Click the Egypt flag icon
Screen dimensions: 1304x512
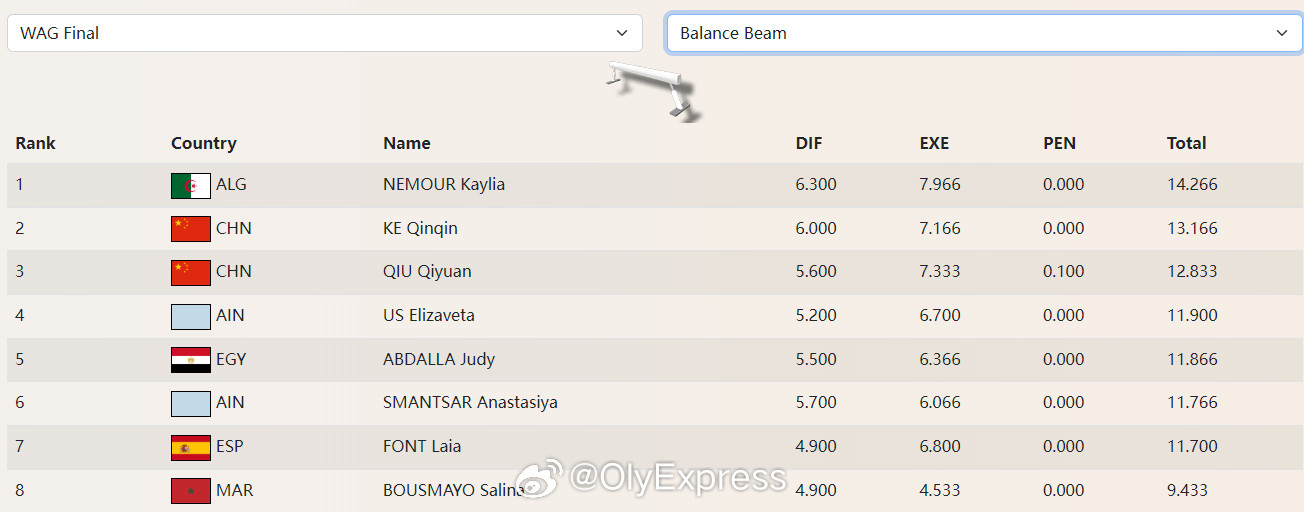click(190, 360)
